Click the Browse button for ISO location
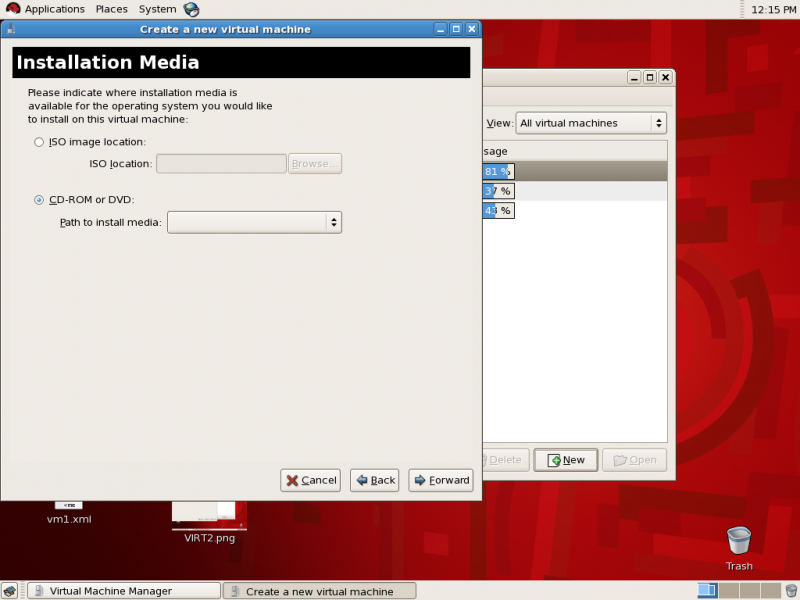The height and width of the screenshot is (600, 800). point(315,164)
